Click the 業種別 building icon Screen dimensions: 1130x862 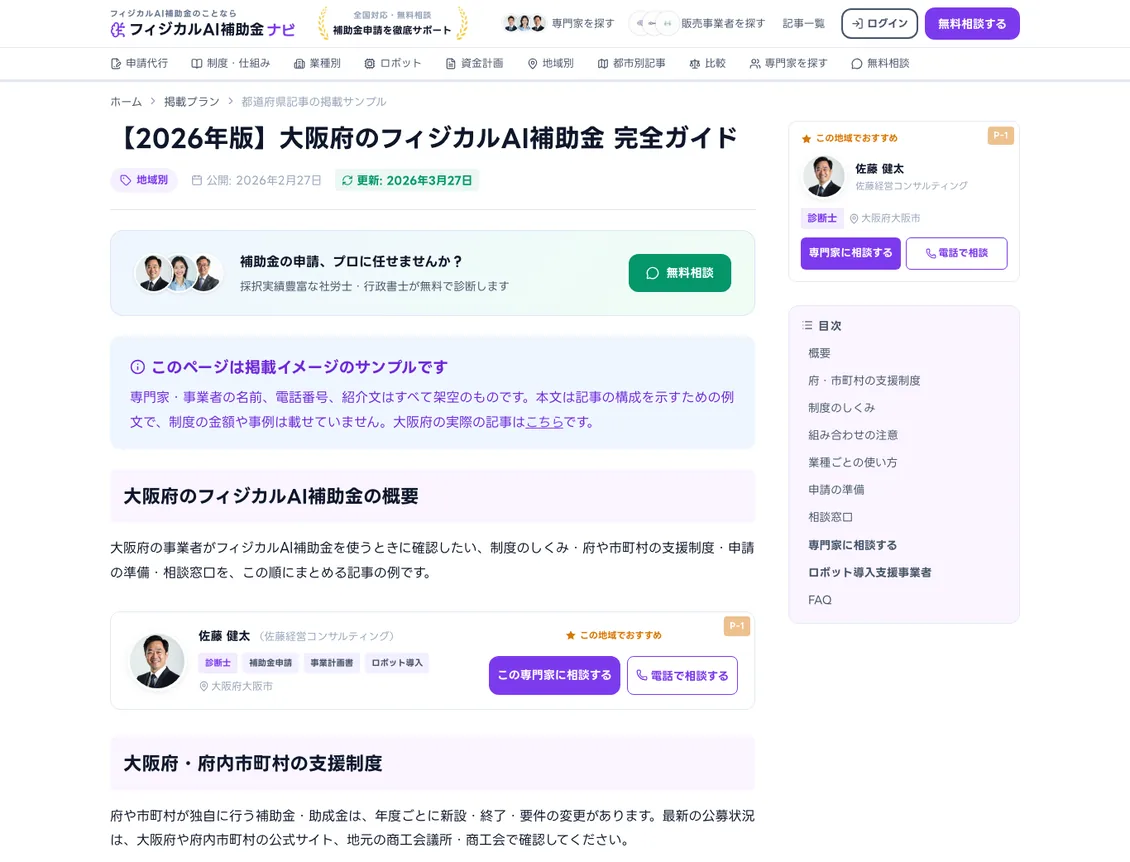tap(299, 63)
